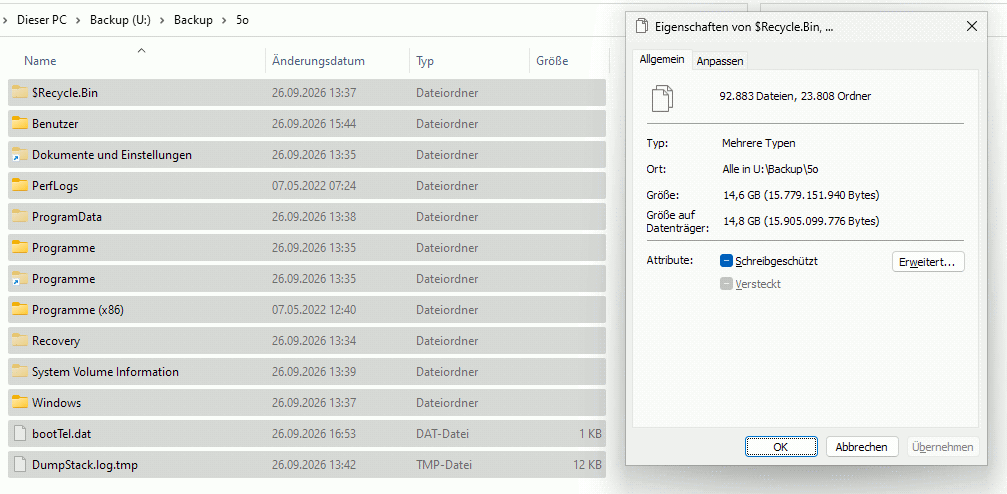Select the PerfLogs folder name

[x=55, y=186]
